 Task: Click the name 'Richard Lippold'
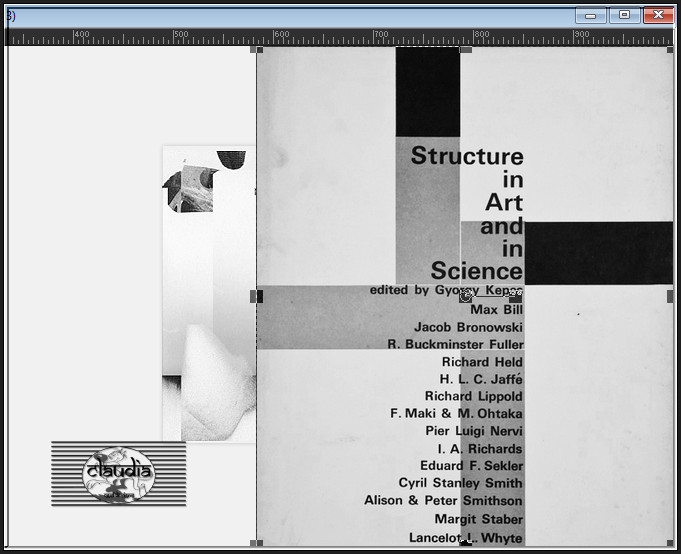(473, 396)
